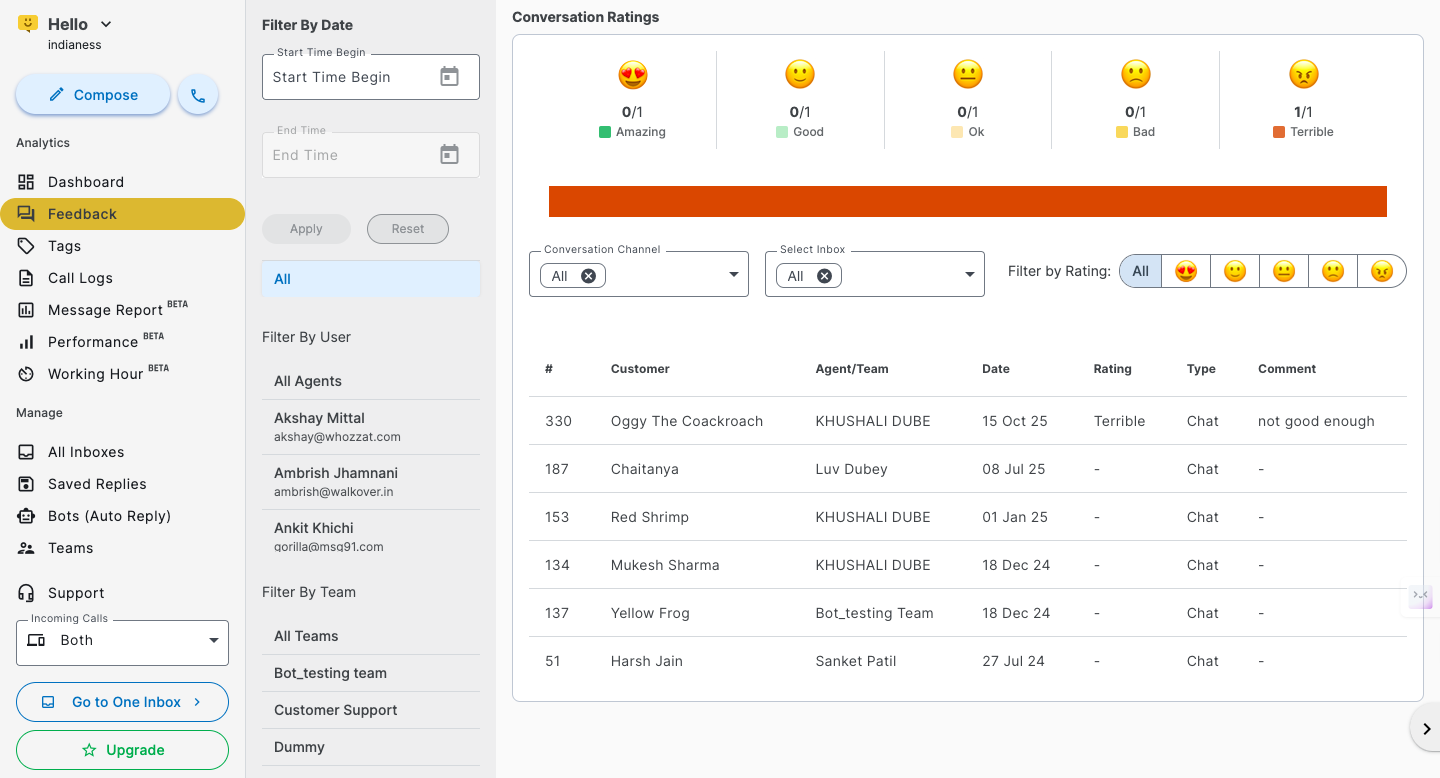Viewport: 1440px width, 778px height.
Task: Open the Oggy The Coackroach feedback row
Action: pyautogui.click(x=968, y=421)
